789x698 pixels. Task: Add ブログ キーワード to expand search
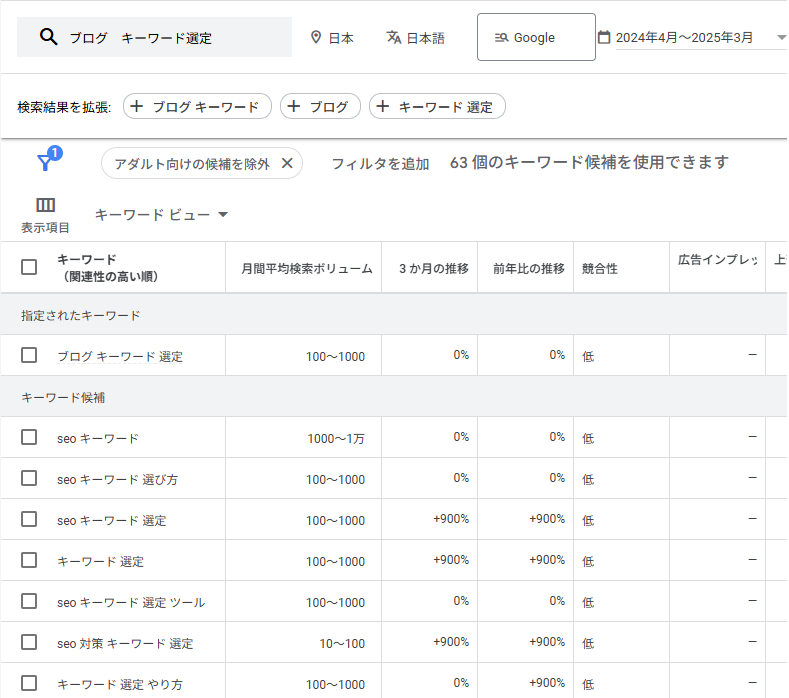click(197, 106)
